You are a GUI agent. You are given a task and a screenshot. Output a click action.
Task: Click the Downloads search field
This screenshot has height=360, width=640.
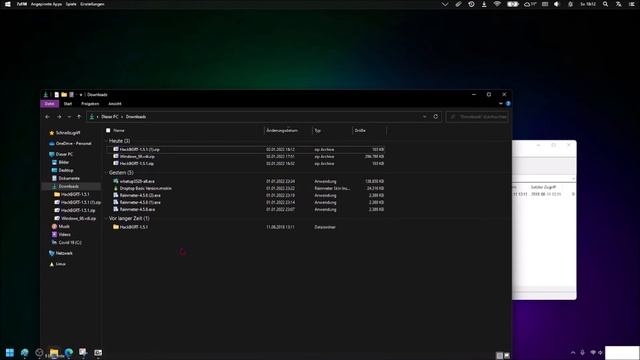(478, 117)
